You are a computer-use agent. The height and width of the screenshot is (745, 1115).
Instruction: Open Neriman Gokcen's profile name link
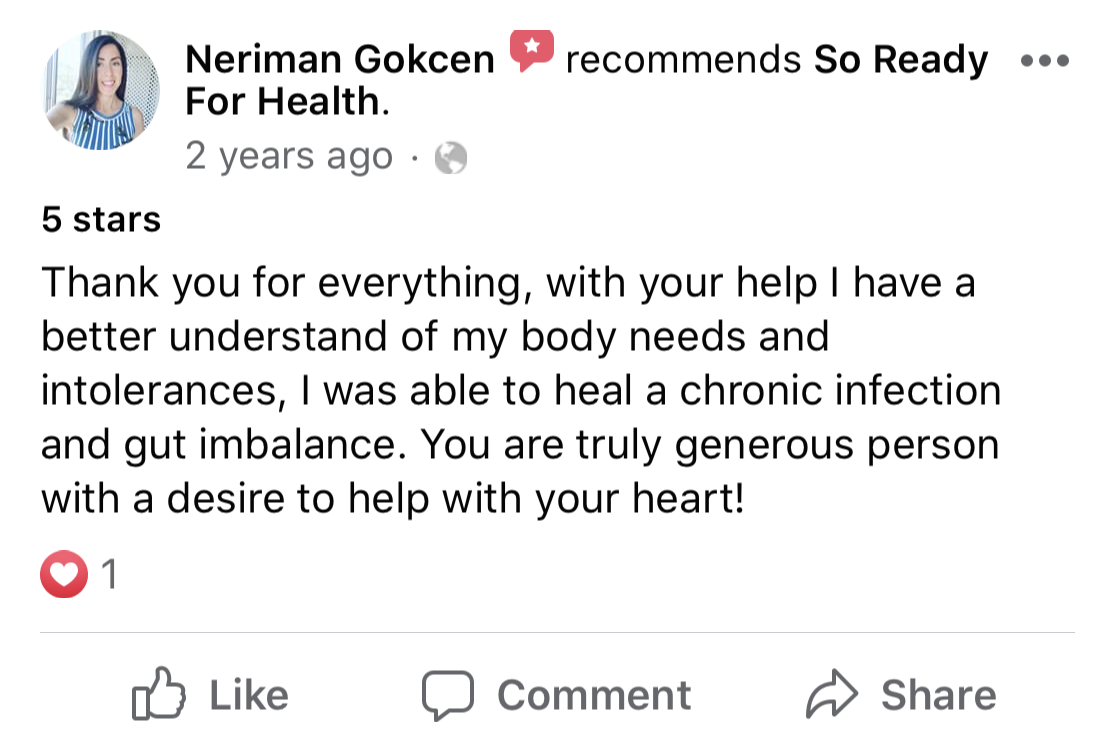[340, 61]
